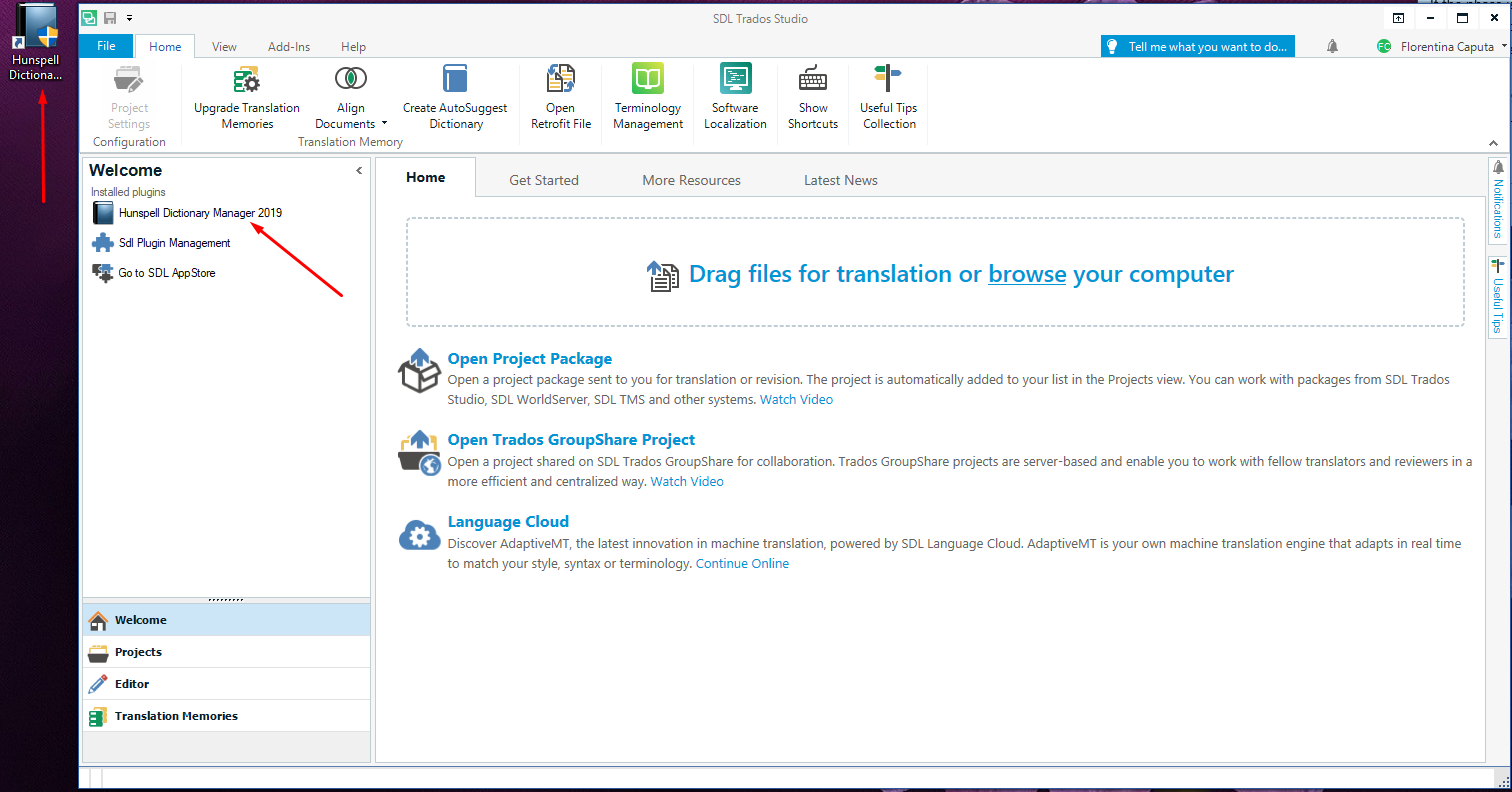Click the Show Shortcuts keyboard icon

click(x=813, y=79)
